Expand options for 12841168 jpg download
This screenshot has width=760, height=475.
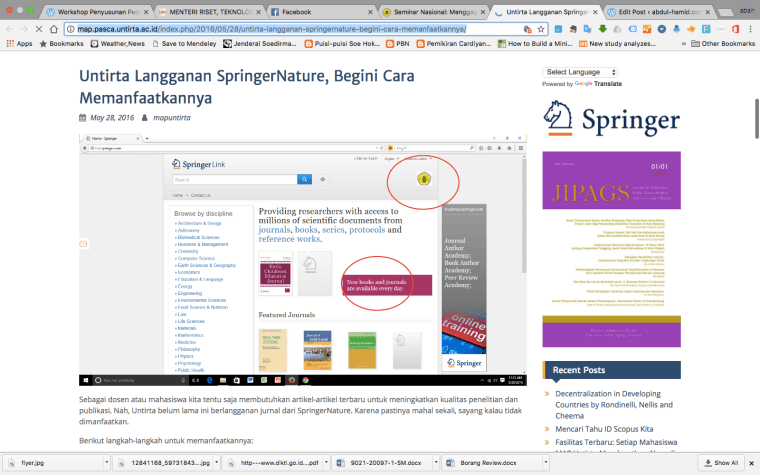pyautogui.click(x=217, y=463)
